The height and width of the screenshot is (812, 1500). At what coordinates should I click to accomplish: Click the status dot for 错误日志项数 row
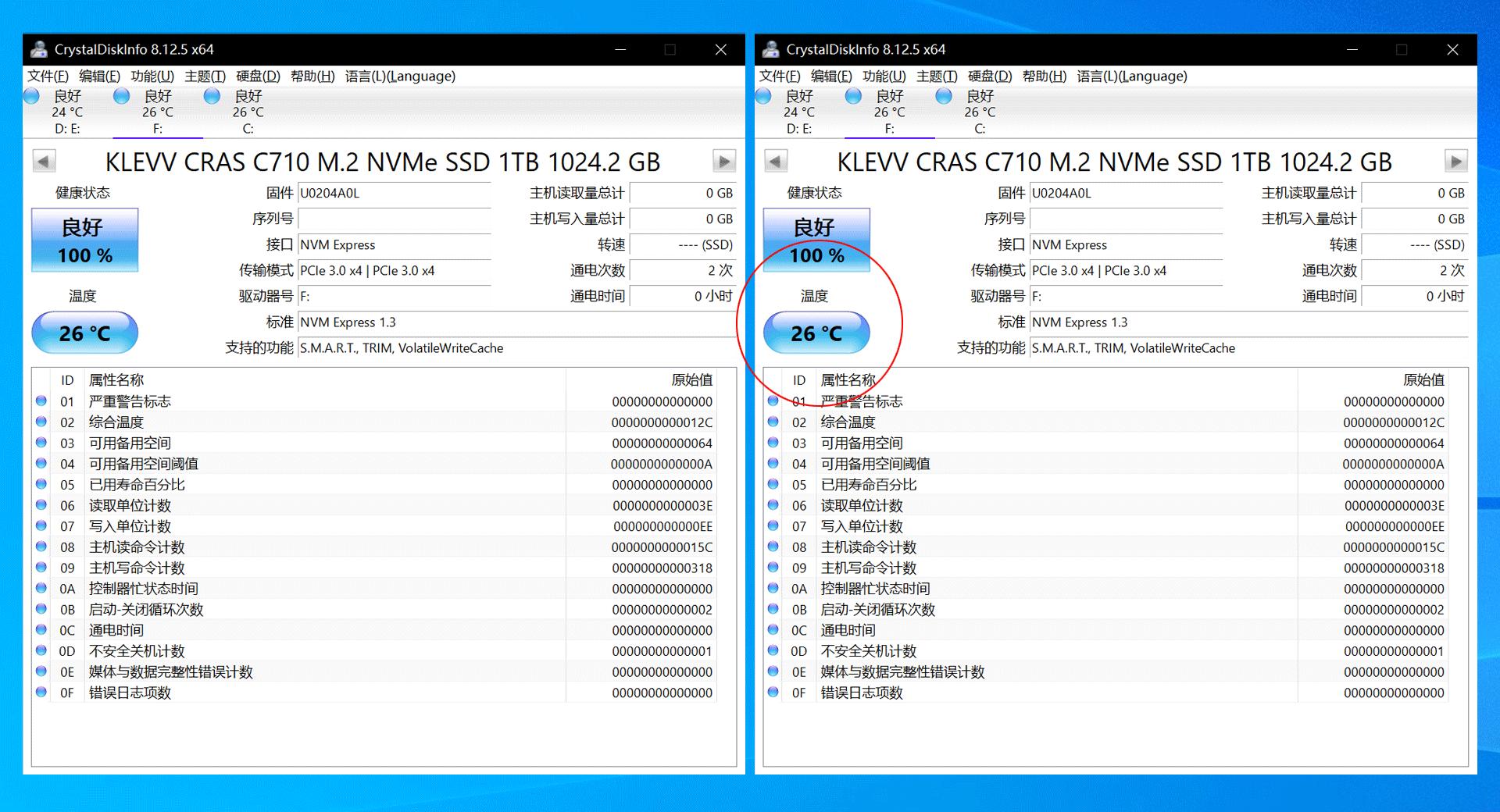point(42,693)
